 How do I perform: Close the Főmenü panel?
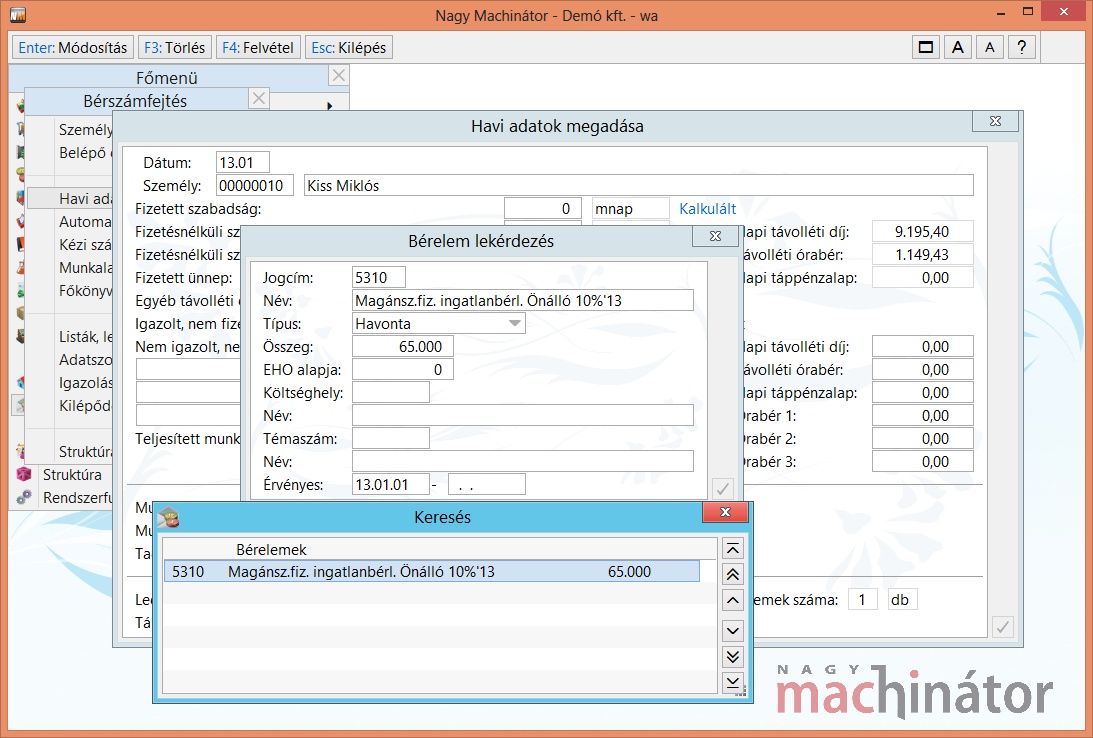339,75
